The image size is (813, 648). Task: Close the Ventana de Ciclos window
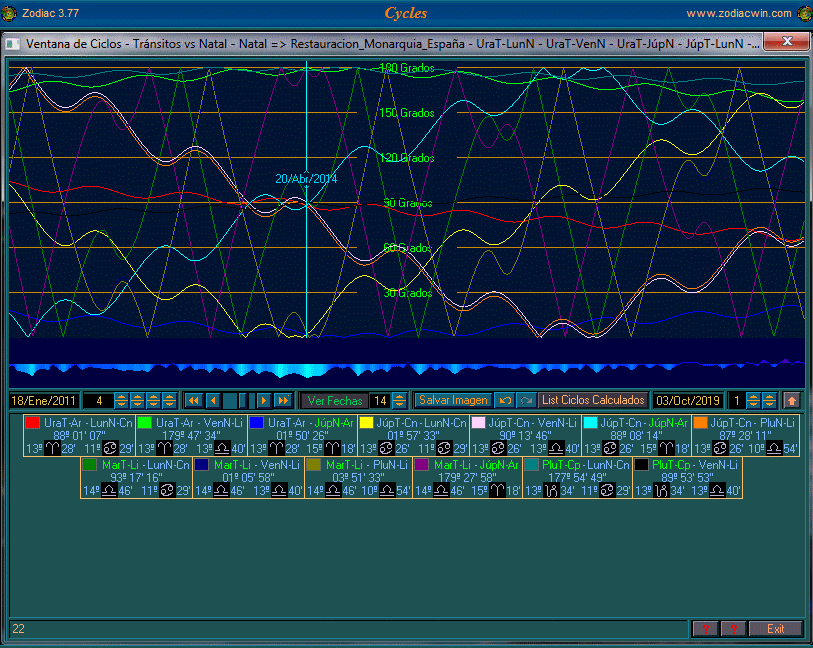[787, 41]
